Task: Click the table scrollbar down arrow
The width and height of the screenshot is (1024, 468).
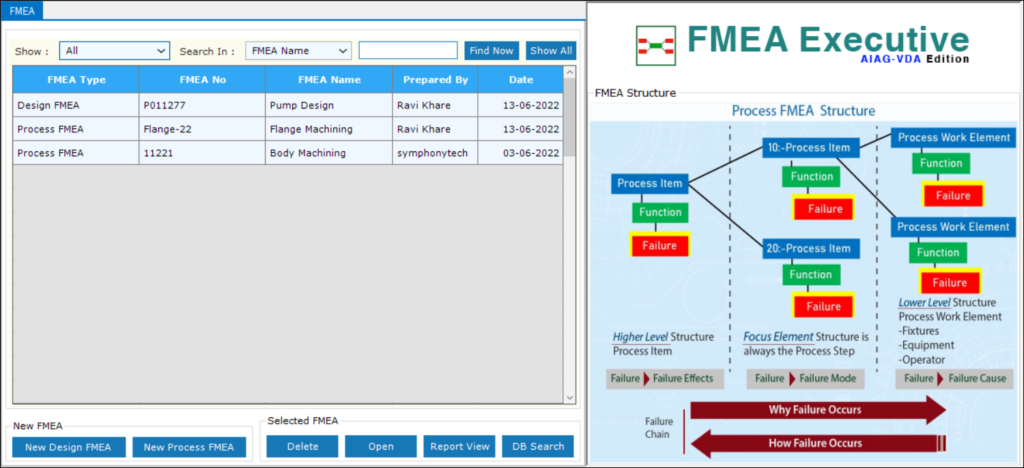Action: click(569, 398)
